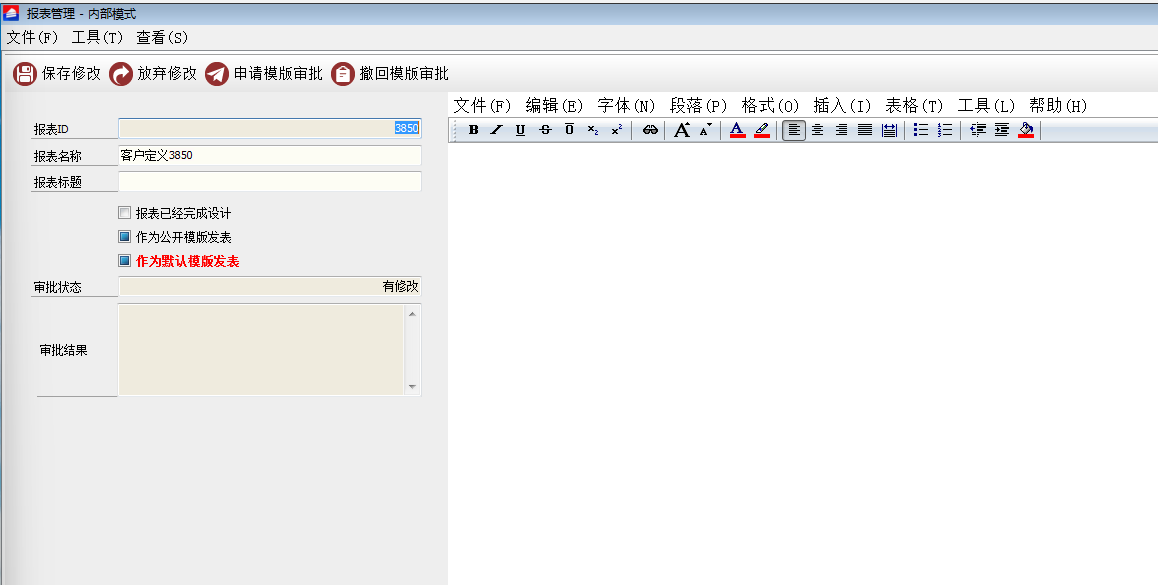1158x585 pixels.
Task: Open the editor 编辑(E) menu
Action: (x=554, y=106)
